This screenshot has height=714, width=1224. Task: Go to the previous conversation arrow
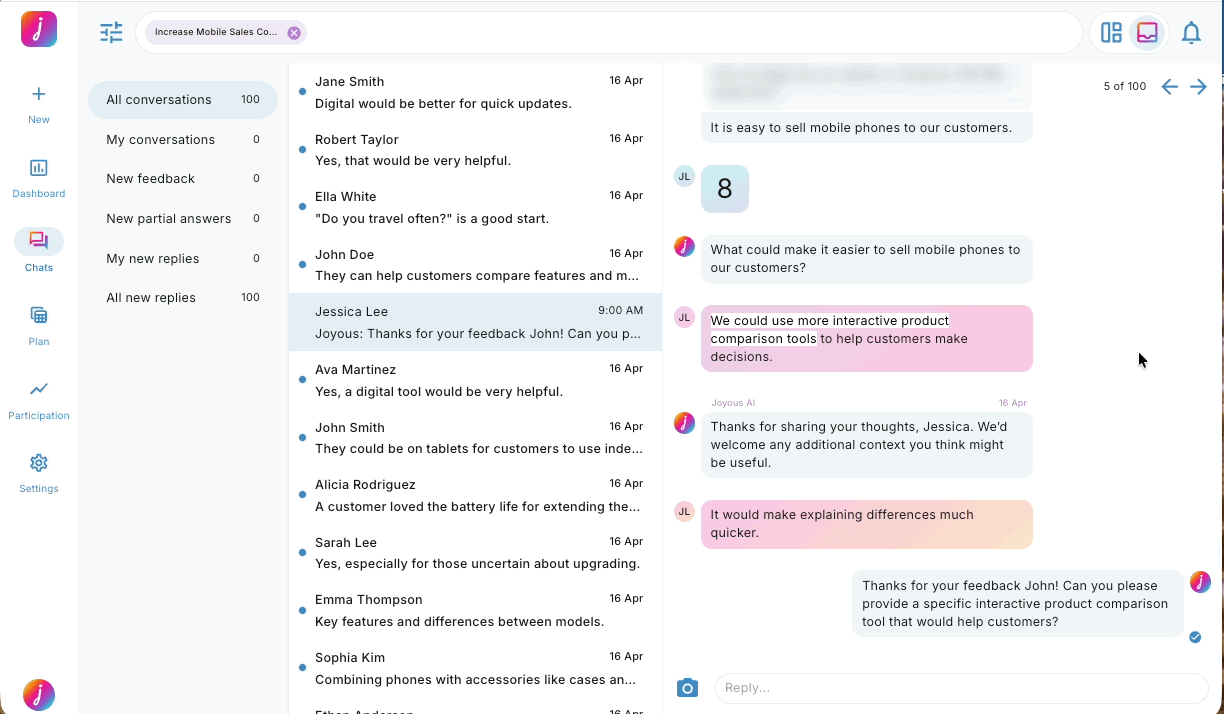click(x=1169, y=86)
